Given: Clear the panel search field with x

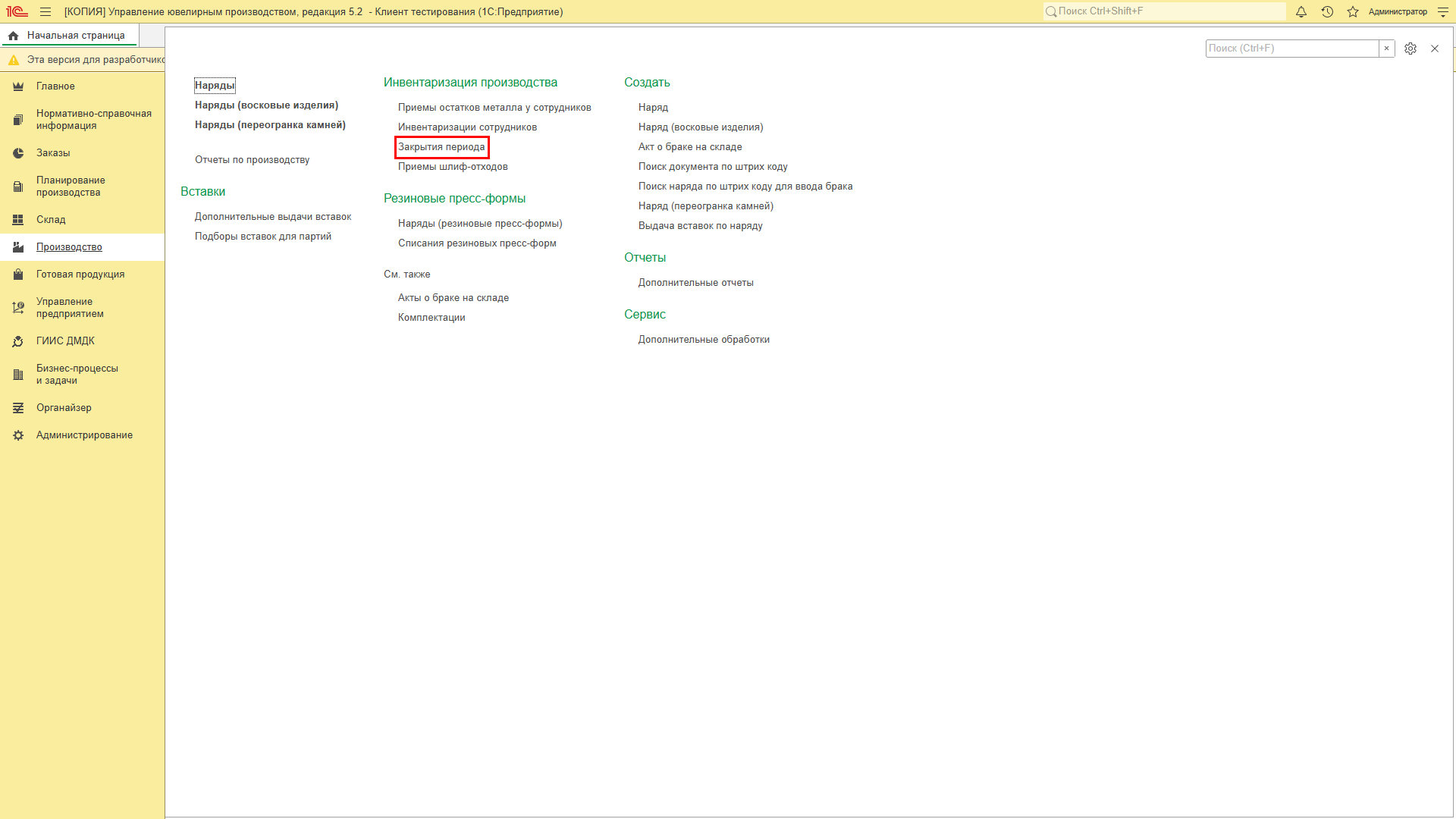Looking at the screenshot, I should click(1387, 49).
